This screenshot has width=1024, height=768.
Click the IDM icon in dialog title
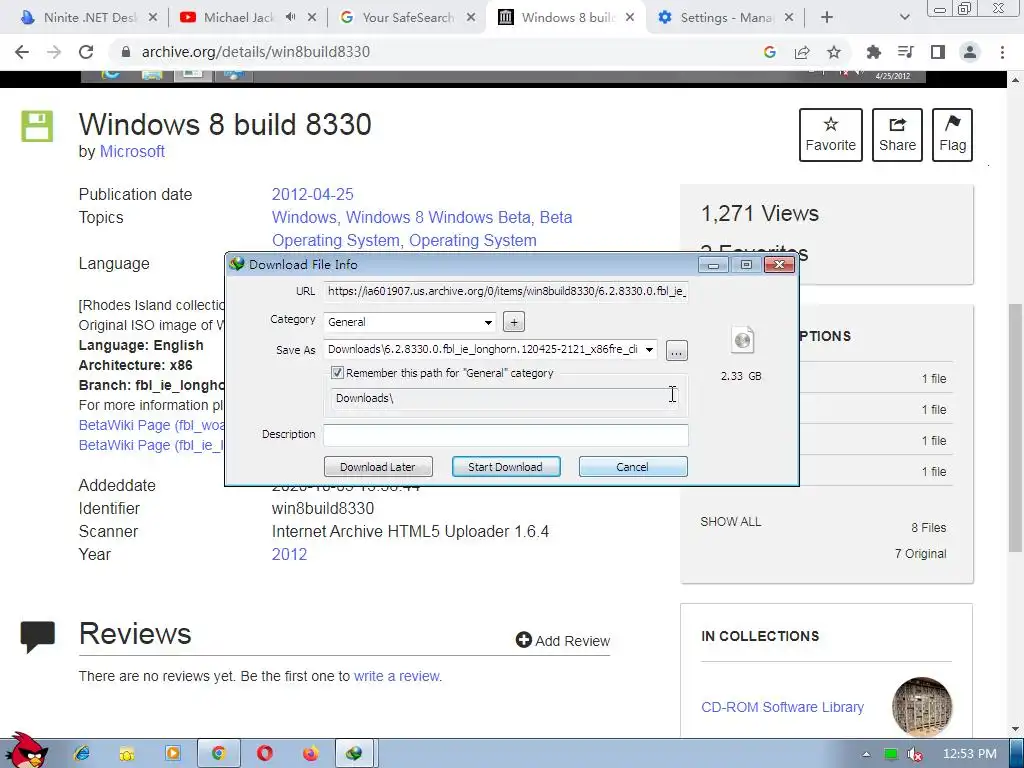tap(237, 264)
